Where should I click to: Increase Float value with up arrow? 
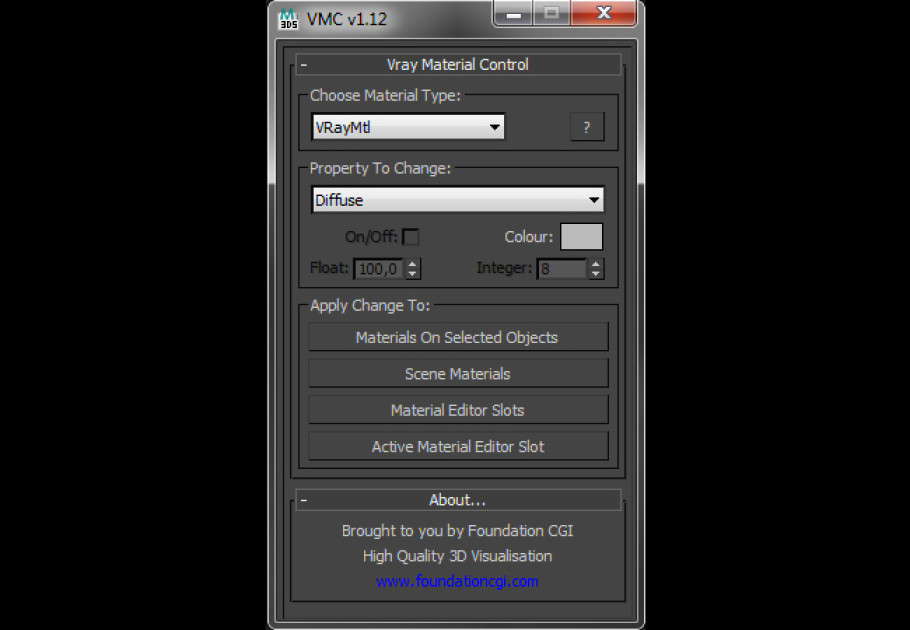[413, 264]
